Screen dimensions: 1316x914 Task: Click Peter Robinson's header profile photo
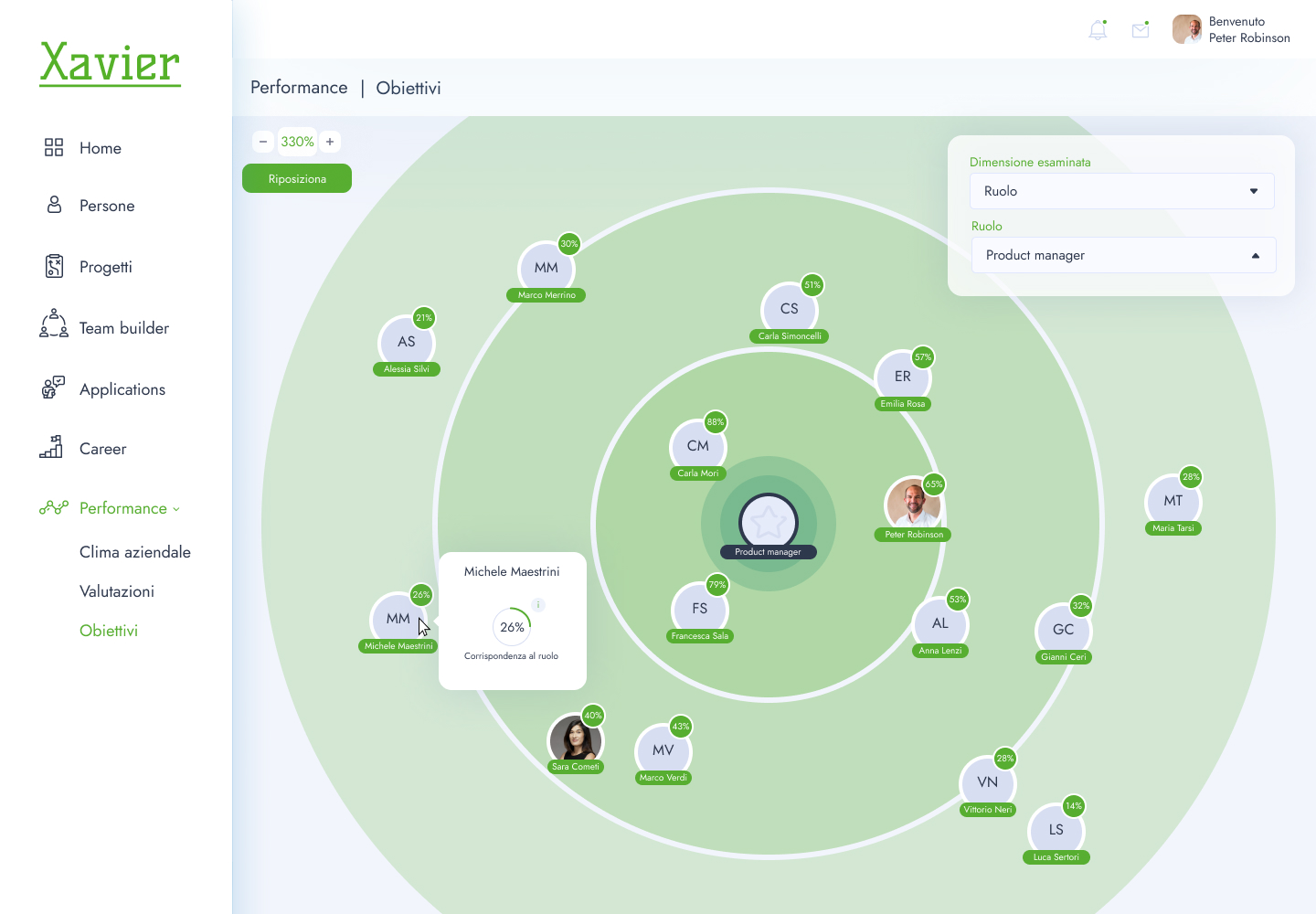pos(1187,29)
